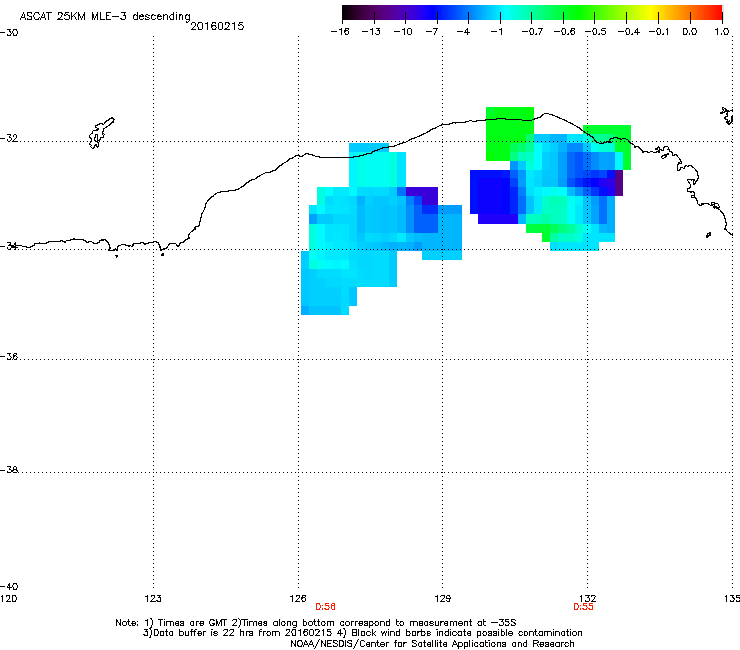Click the longitude label 126
This screenshot has height=650, width=740.
click(x=298, y=599)
